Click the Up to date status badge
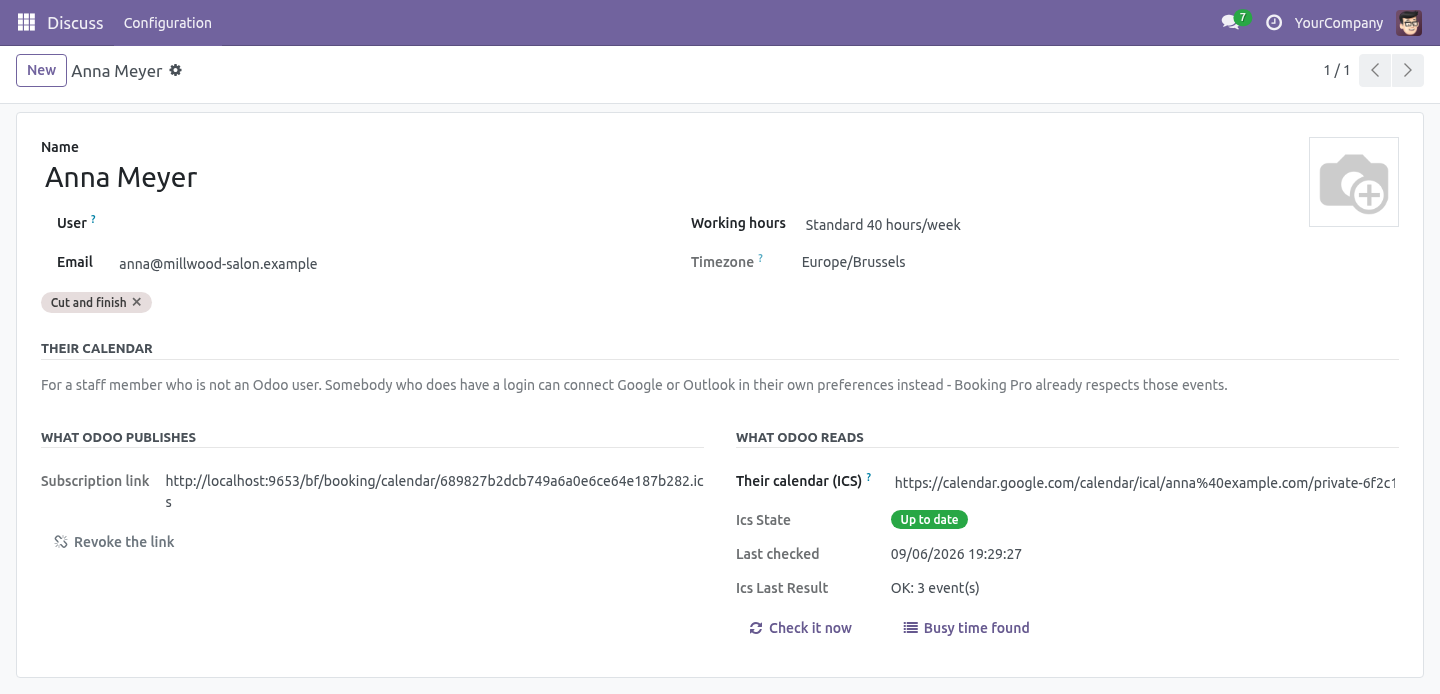Image resolution: width=1440 pixels, height=694 pixels. pos(929,520)
